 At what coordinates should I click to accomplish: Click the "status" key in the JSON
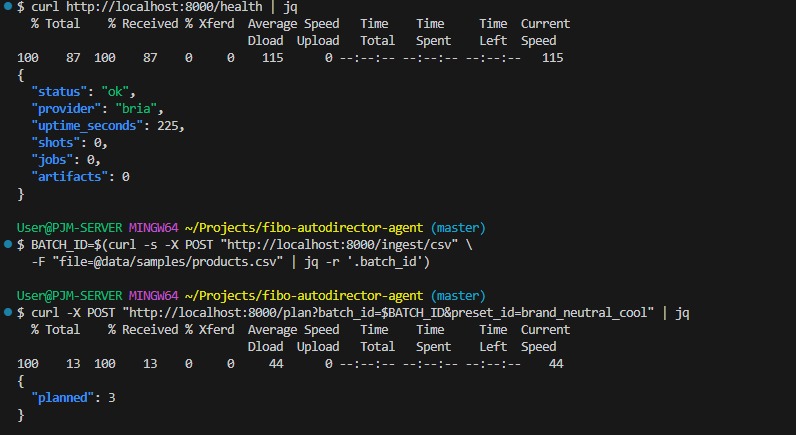point(59,92)
